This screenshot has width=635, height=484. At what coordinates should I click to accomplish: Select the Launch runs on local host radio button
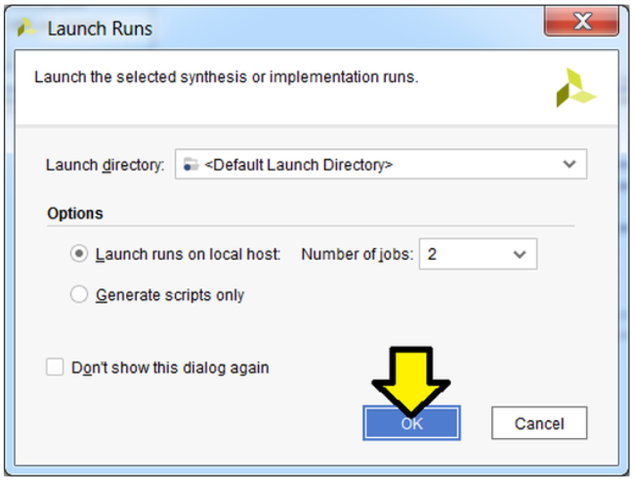click(x=79, y=254)
